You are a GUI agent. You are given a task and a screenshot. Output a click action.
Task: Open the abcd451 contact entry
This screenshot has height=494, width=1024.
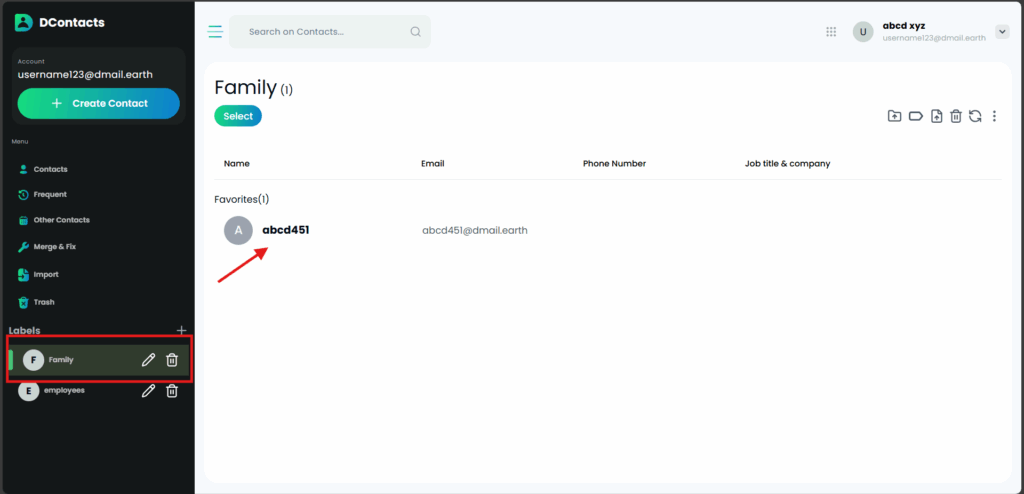[x=286, y=230]
